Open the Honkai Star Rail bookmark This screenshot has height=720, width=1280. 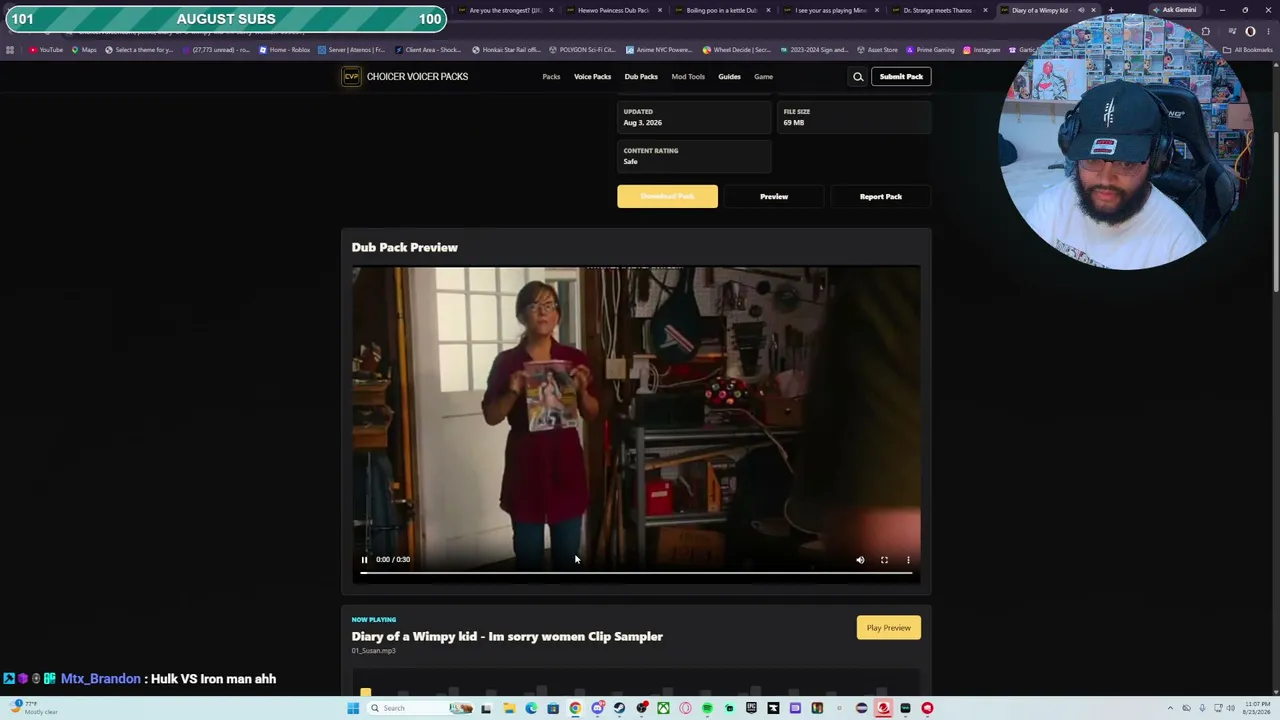pyautogui.click(x=506, y=50)
